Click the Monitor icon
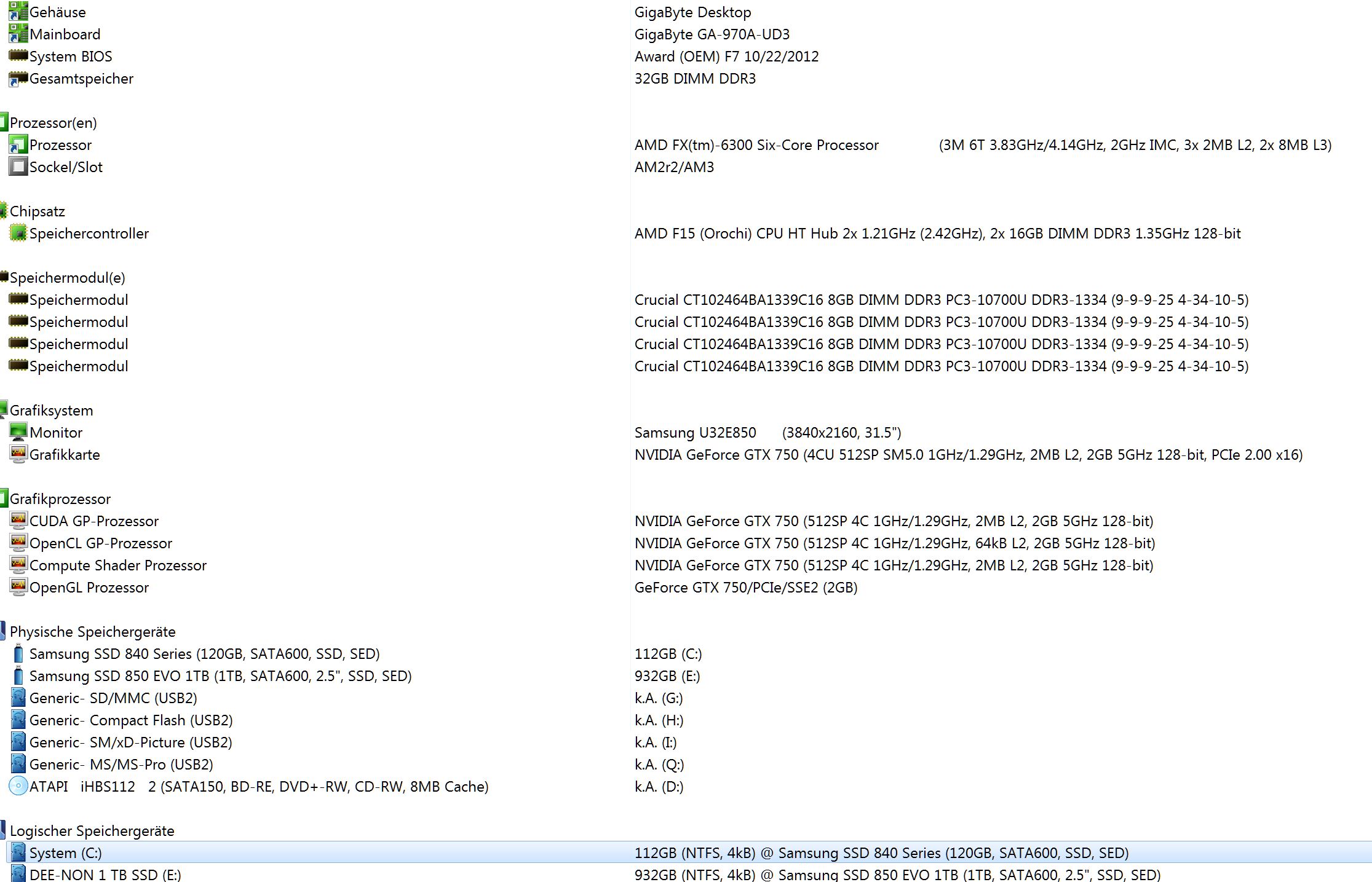The width and height of the screenshot is (1372, 882). pos(18,432)
